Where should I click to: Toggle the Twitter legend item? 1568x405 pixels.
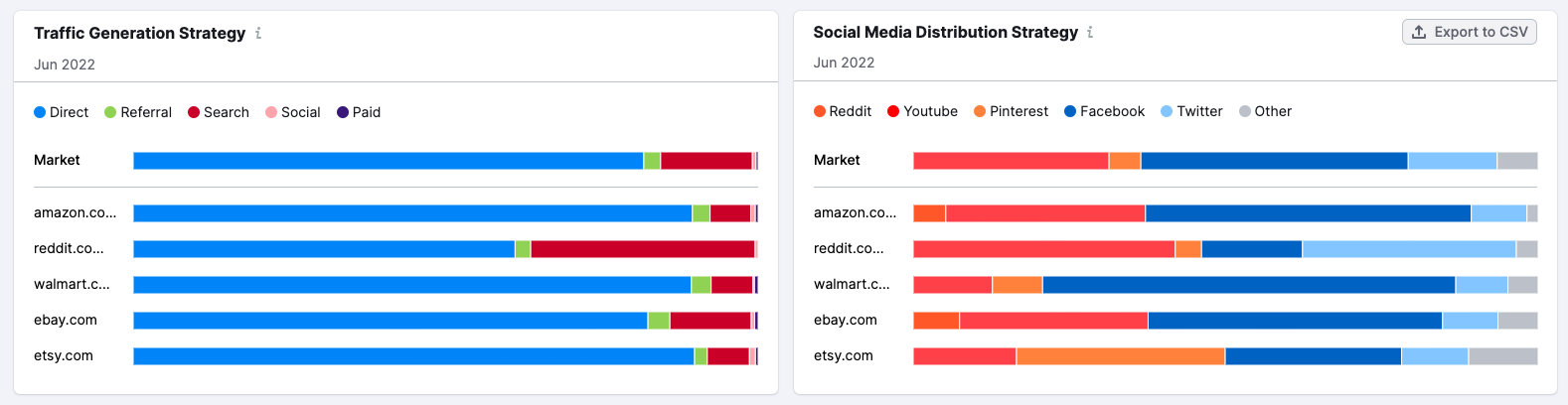pyautogui.click(x=1190, y=111)
